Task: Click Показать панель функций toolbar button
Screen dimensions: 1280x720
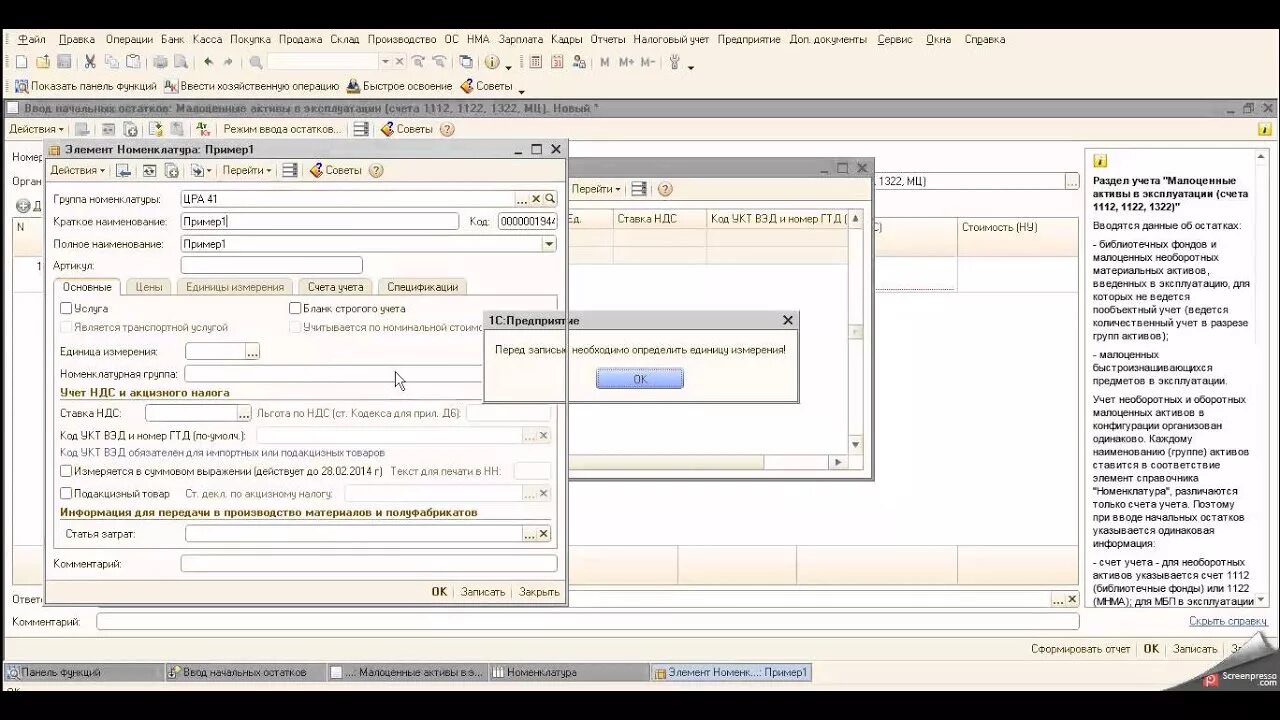Action: 85,86
